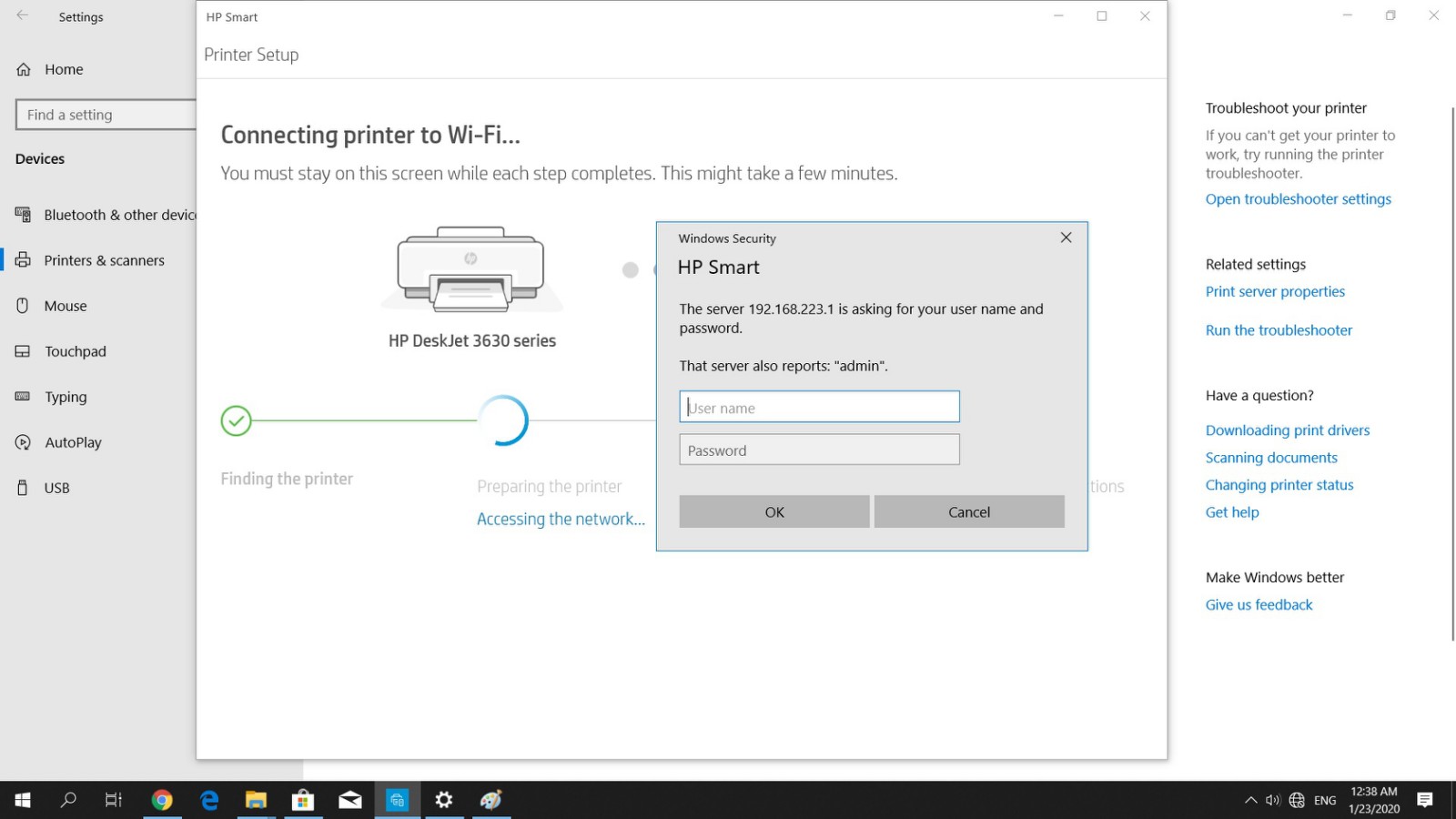Image resolution: width=1456 pixels, height=819 pixels.
Task: Open troubleshooter settings link
Action: pyautogui.click(x=1299, y=198)
